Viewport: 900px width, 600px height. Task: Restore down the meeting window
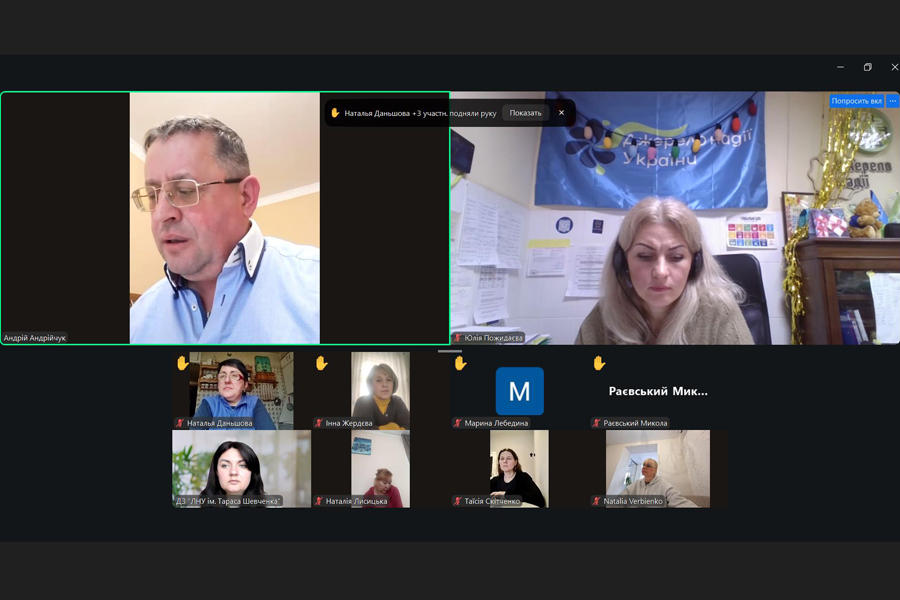click(868, 67)
